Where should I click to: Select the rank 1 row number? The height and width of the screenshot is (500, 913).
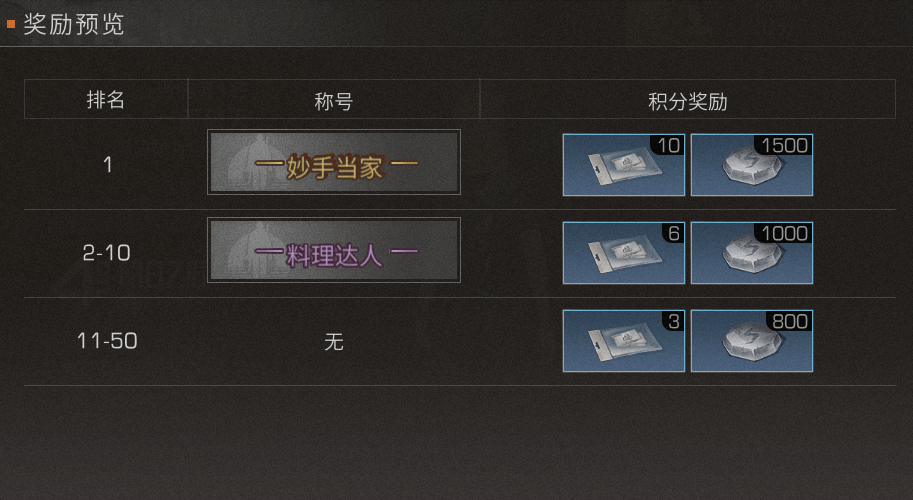click(x=107, y=165)
